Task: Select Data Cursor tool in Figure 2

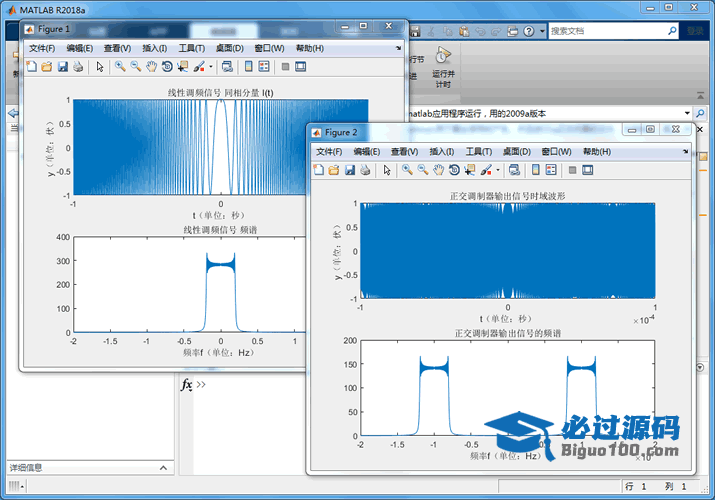Action: click(x=470, y=170)
